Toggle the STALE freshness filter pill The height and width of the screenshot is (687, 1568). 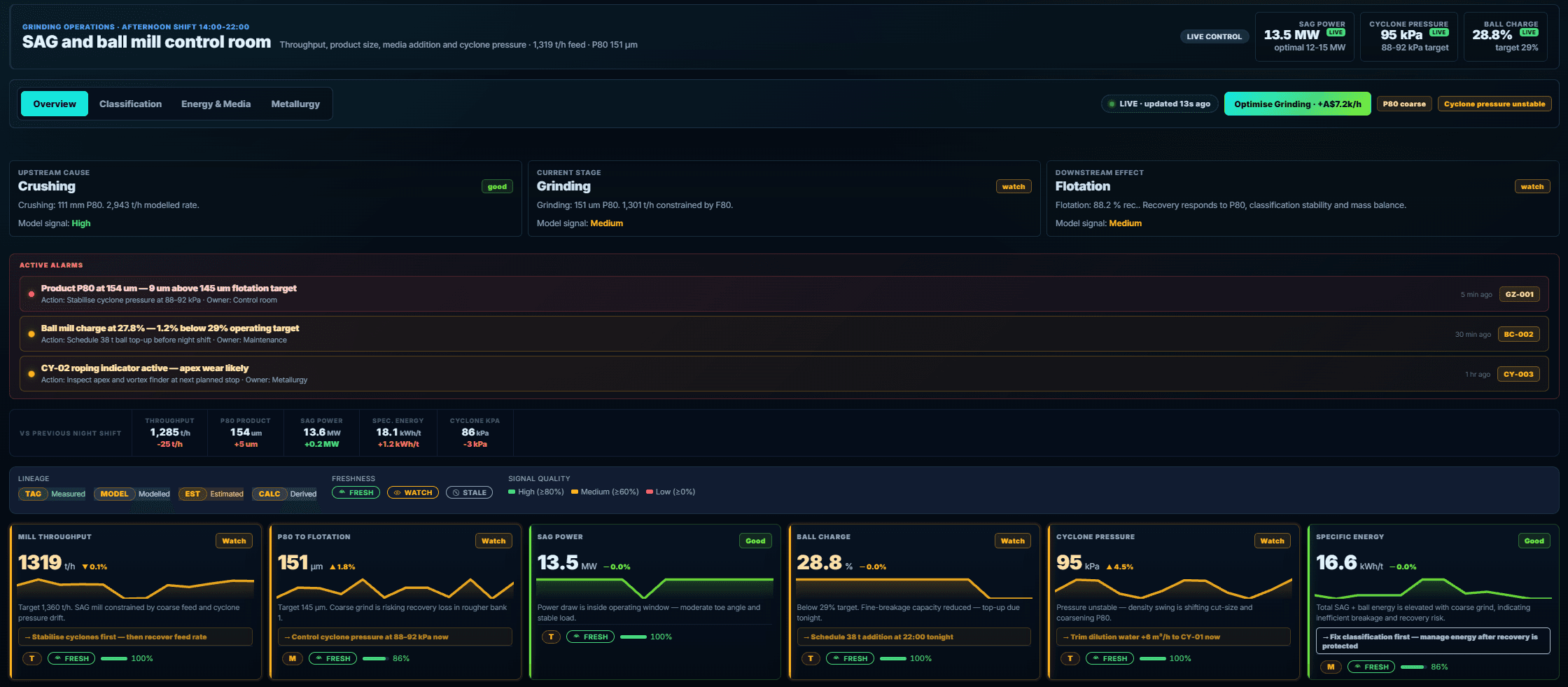[x=469, y=492]
